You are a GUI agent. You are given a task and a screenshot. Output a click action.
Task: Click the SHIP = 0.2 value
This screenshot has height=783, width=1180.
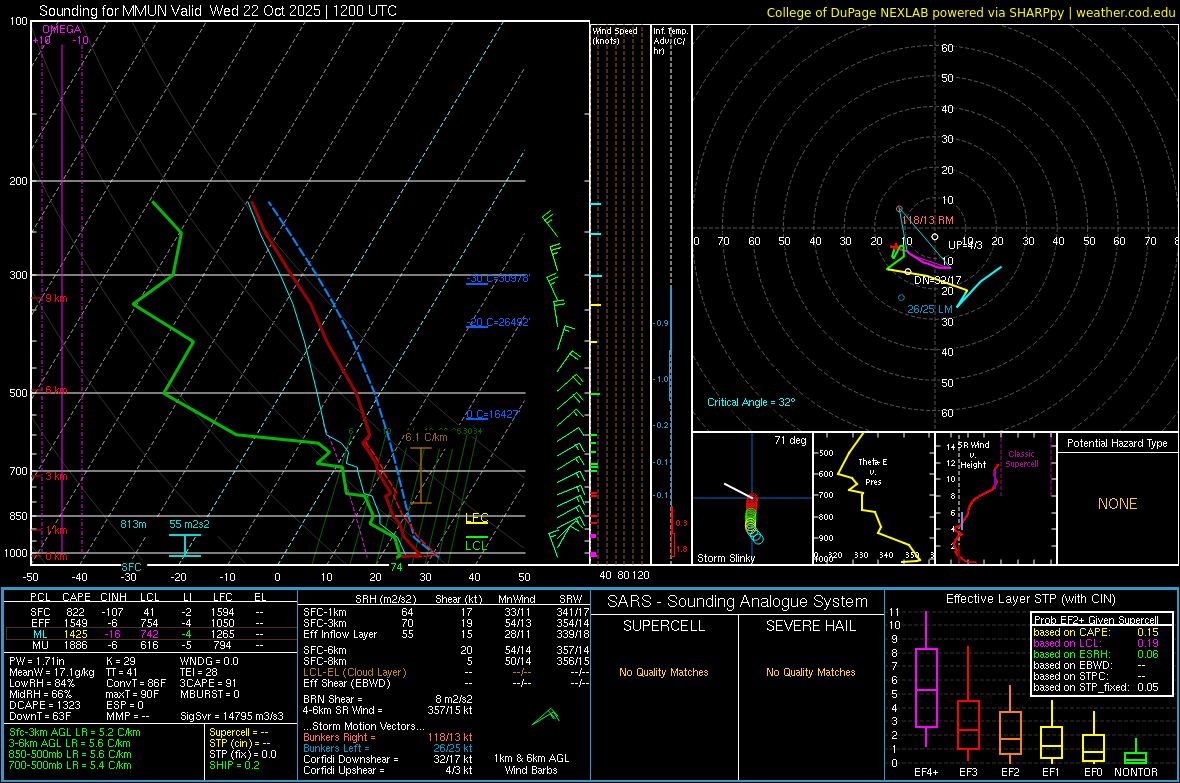tap(234, 765)
